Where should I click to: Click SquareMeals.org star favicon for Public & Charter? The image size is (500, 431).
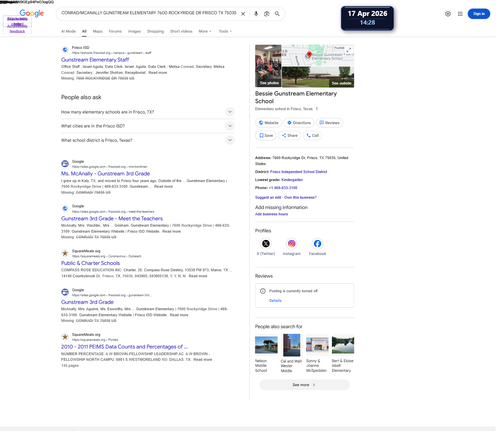[x=65, y=253]
